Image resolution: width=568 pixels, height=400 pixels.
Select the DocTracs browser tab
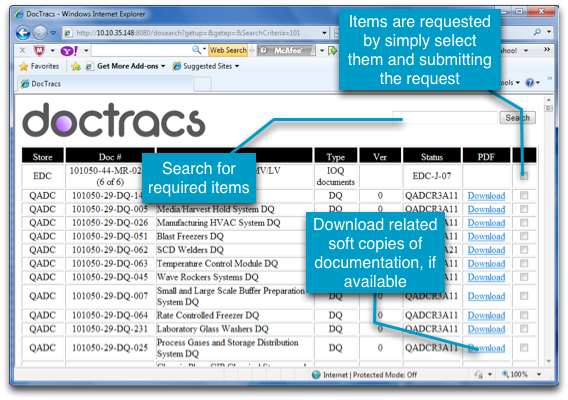pyautogui.click(x=105, y=84)
